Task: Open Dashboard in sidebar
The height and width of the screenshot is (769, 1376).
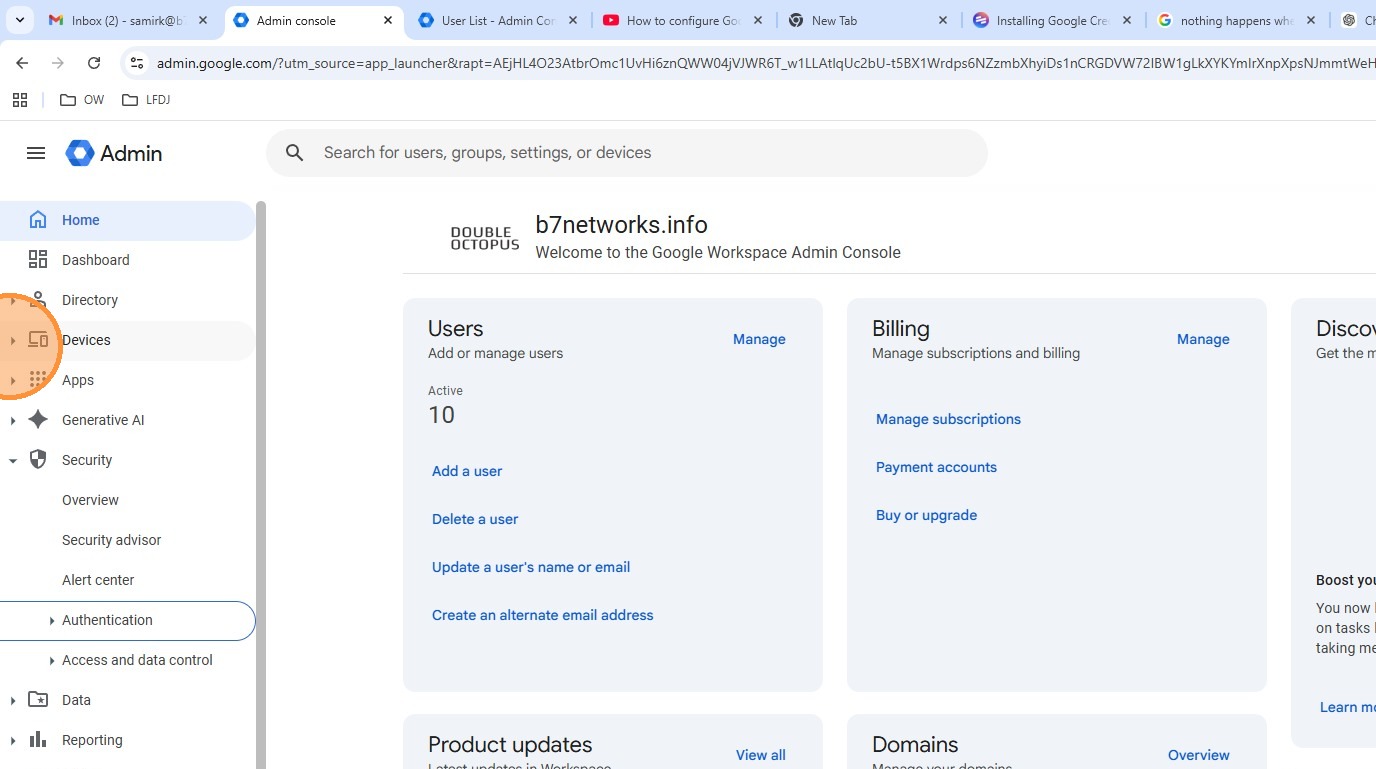Action: point(128,260)
